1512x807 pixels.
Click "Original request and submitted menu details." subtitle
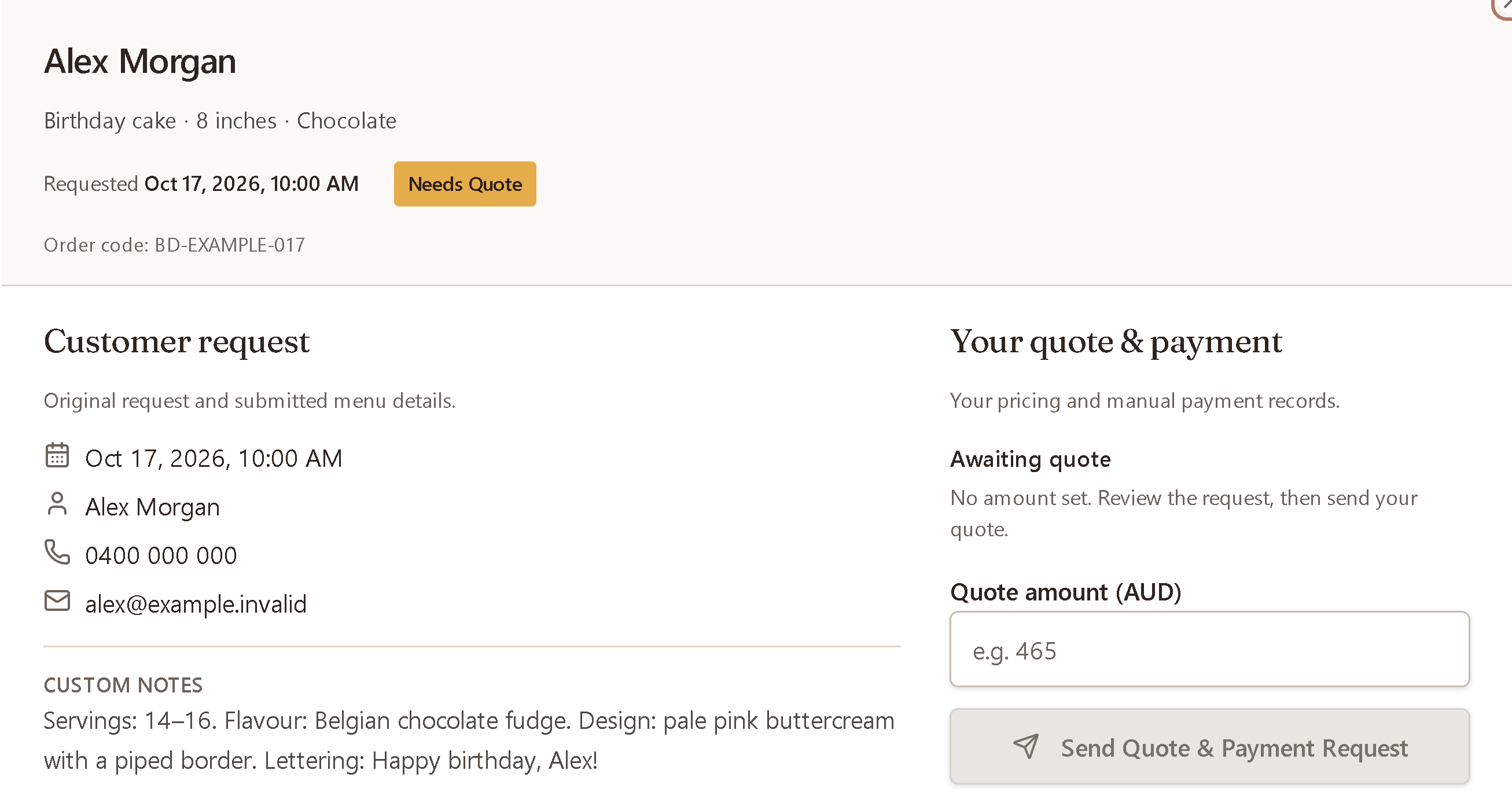pos(250,401)
